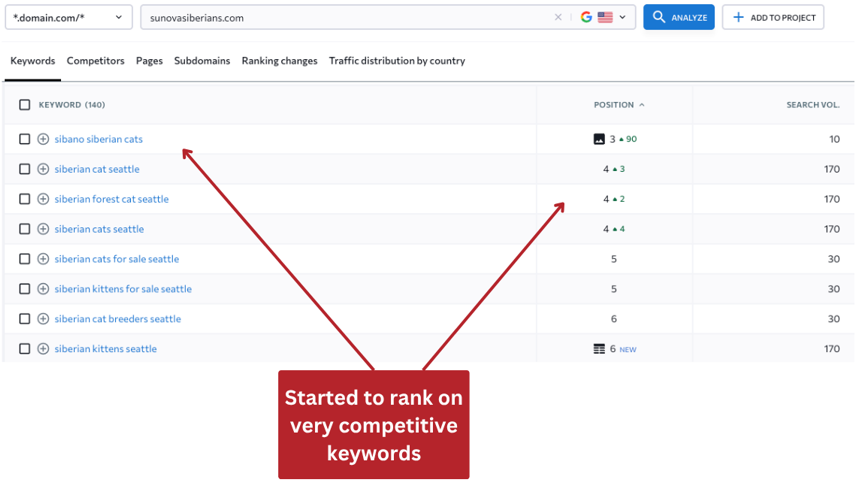The image size is (858, 485).
Task: Open 'siberian cat breeders seattle' link
Action: (118, 319)
